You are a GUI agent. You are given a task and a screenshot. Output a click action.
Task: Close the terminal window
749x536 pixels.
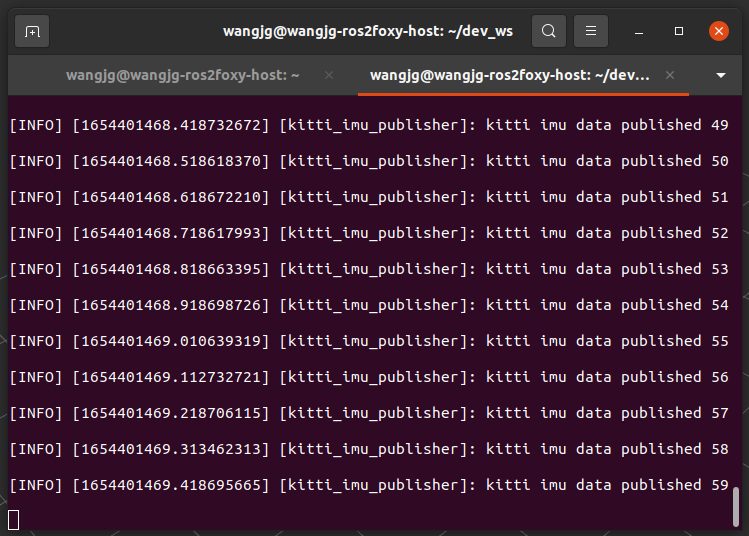[718, 32]
